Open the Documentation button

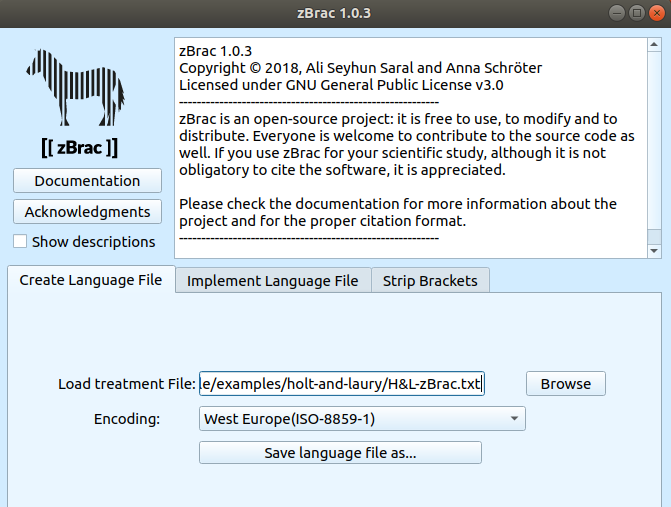pyautogui.click(x=87, y=181)
